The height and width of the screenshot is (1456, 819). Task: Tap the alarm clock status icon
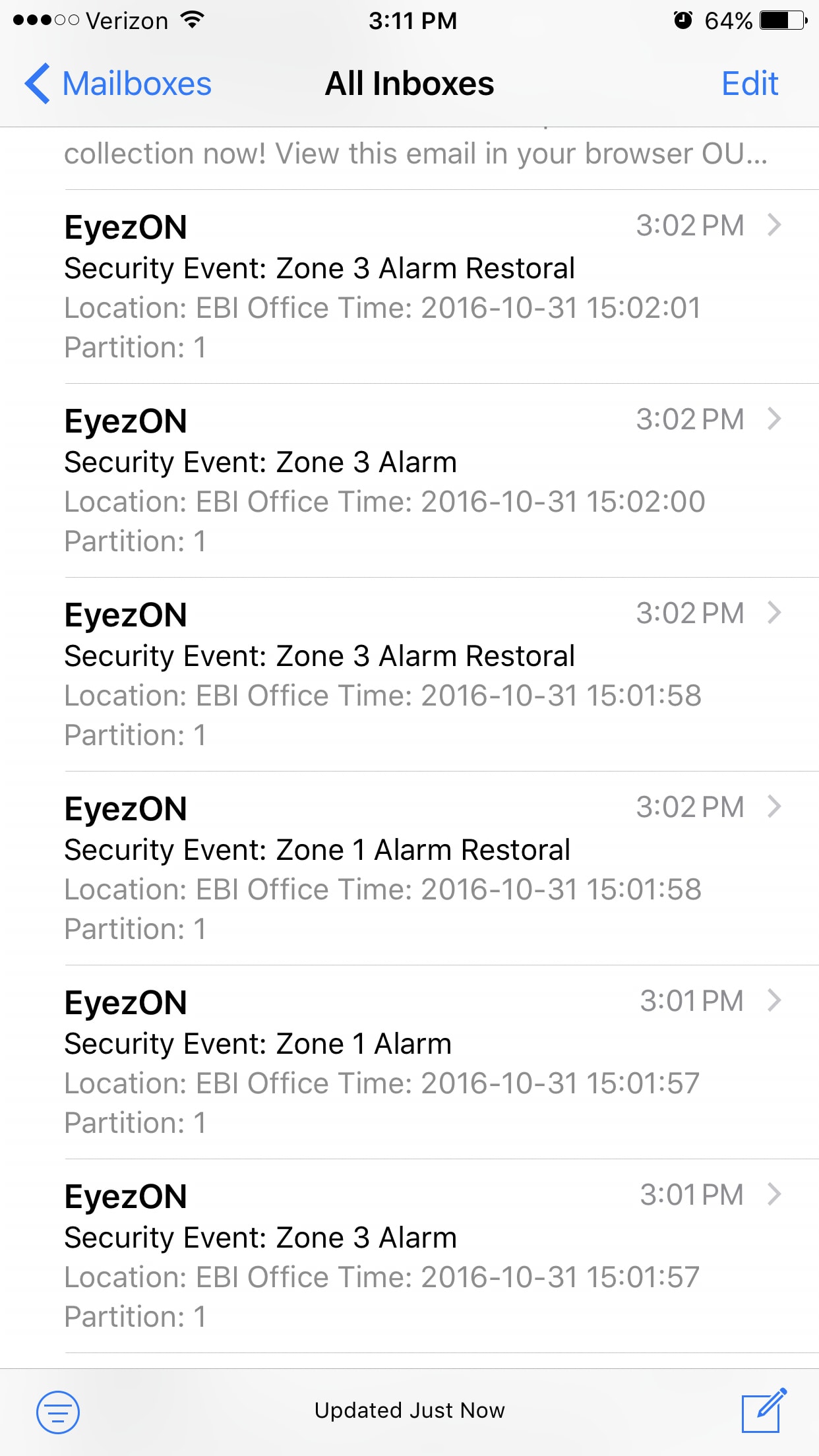[x=683, y=20]
